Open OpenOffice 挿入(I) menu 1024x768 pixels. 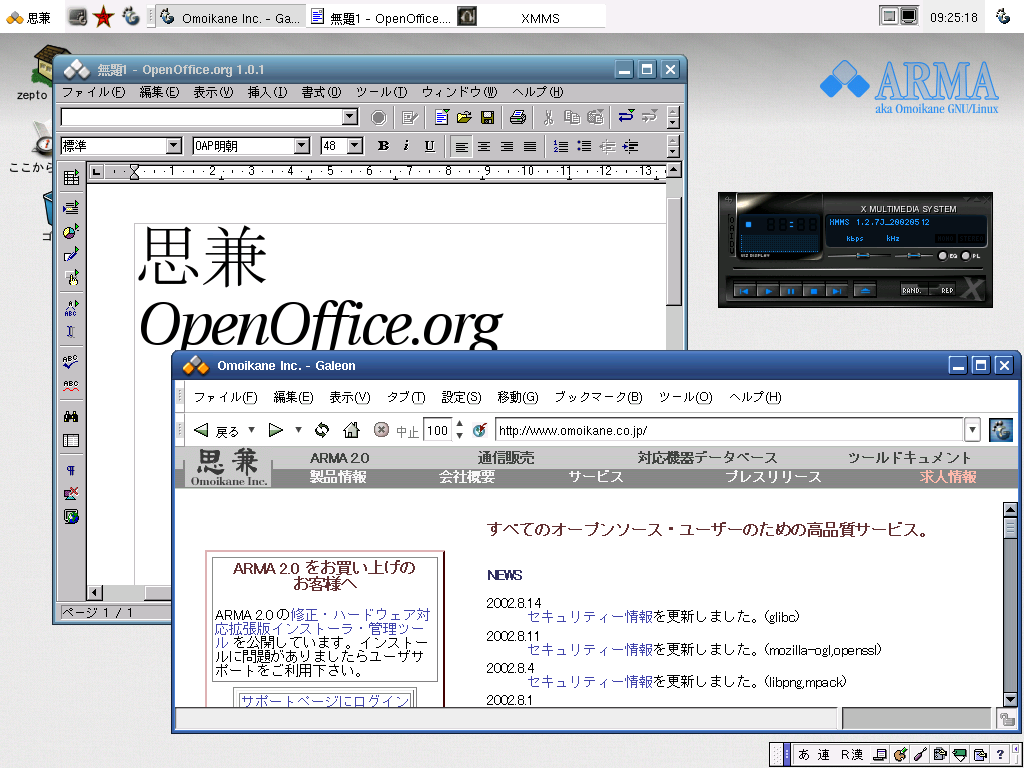[x=267, y=92]
